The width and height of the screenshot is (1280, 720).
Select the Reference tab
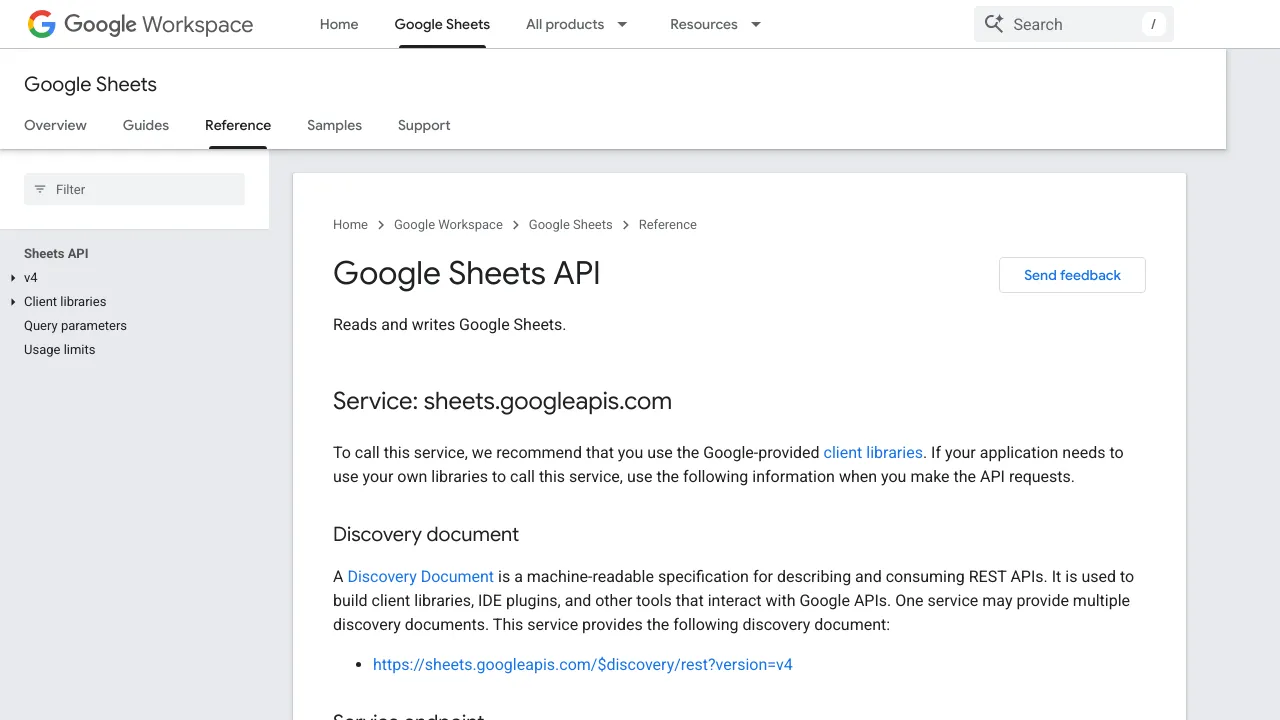238,125
